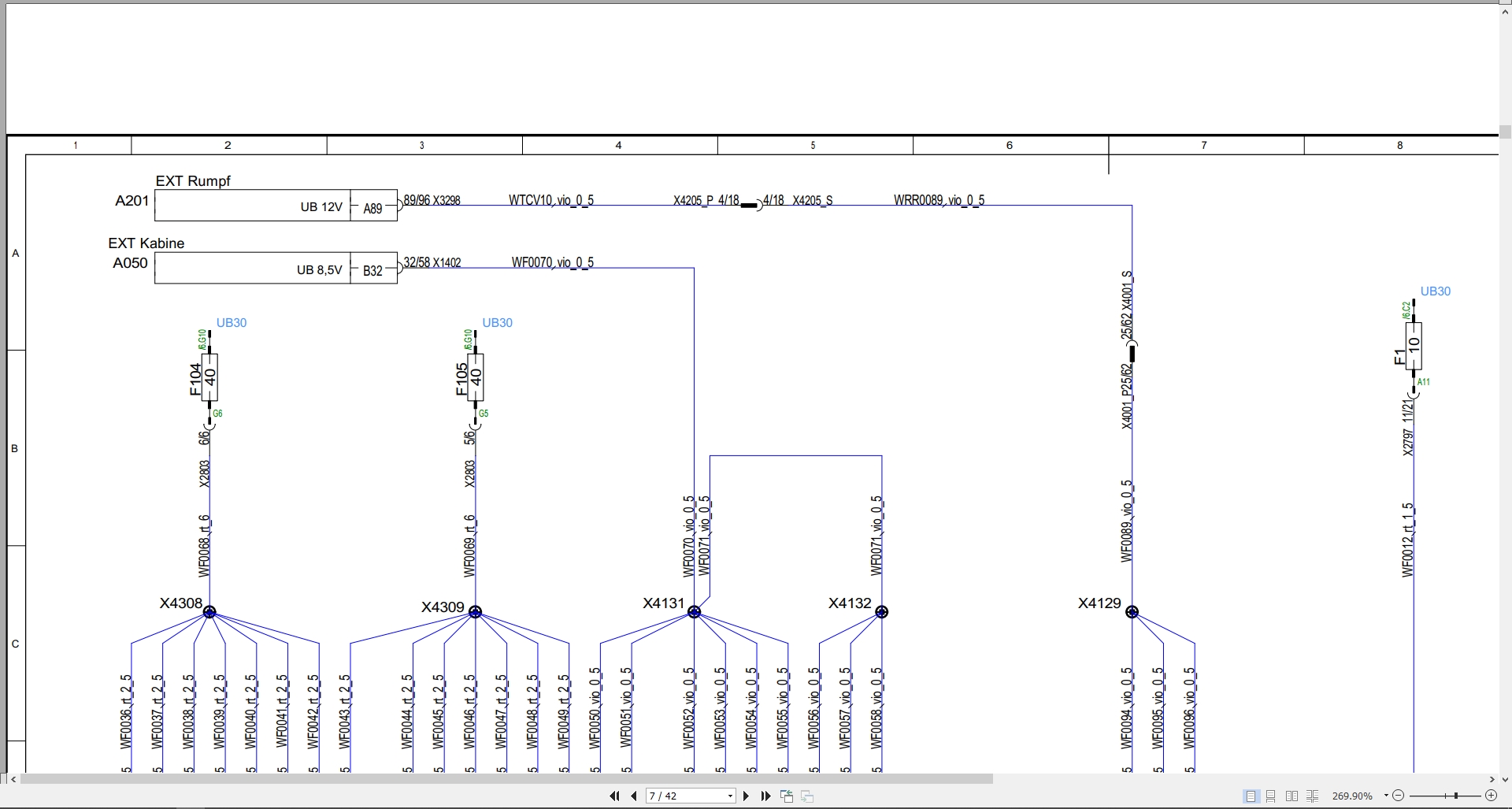The width and height of the screenshot is (1512, 809).
Task: Click the zoom slider handle
Action: point(1456,796)
